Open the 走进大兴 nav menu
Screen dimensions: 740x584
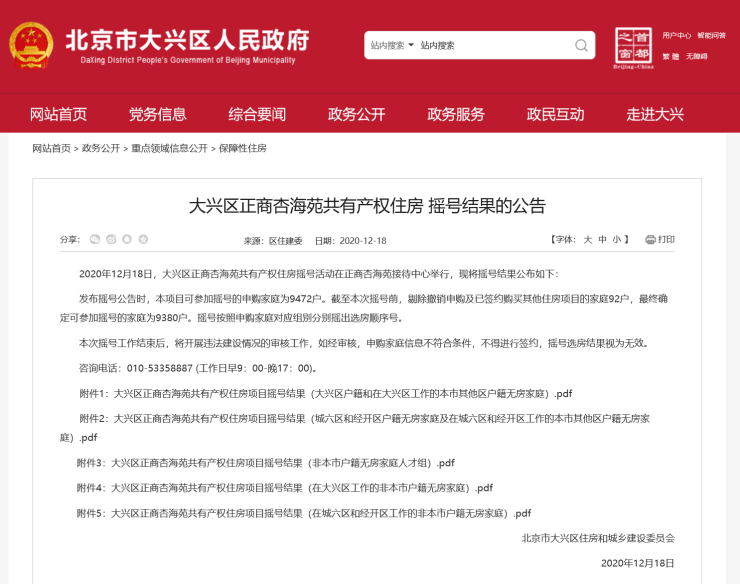tap(655, 114)
